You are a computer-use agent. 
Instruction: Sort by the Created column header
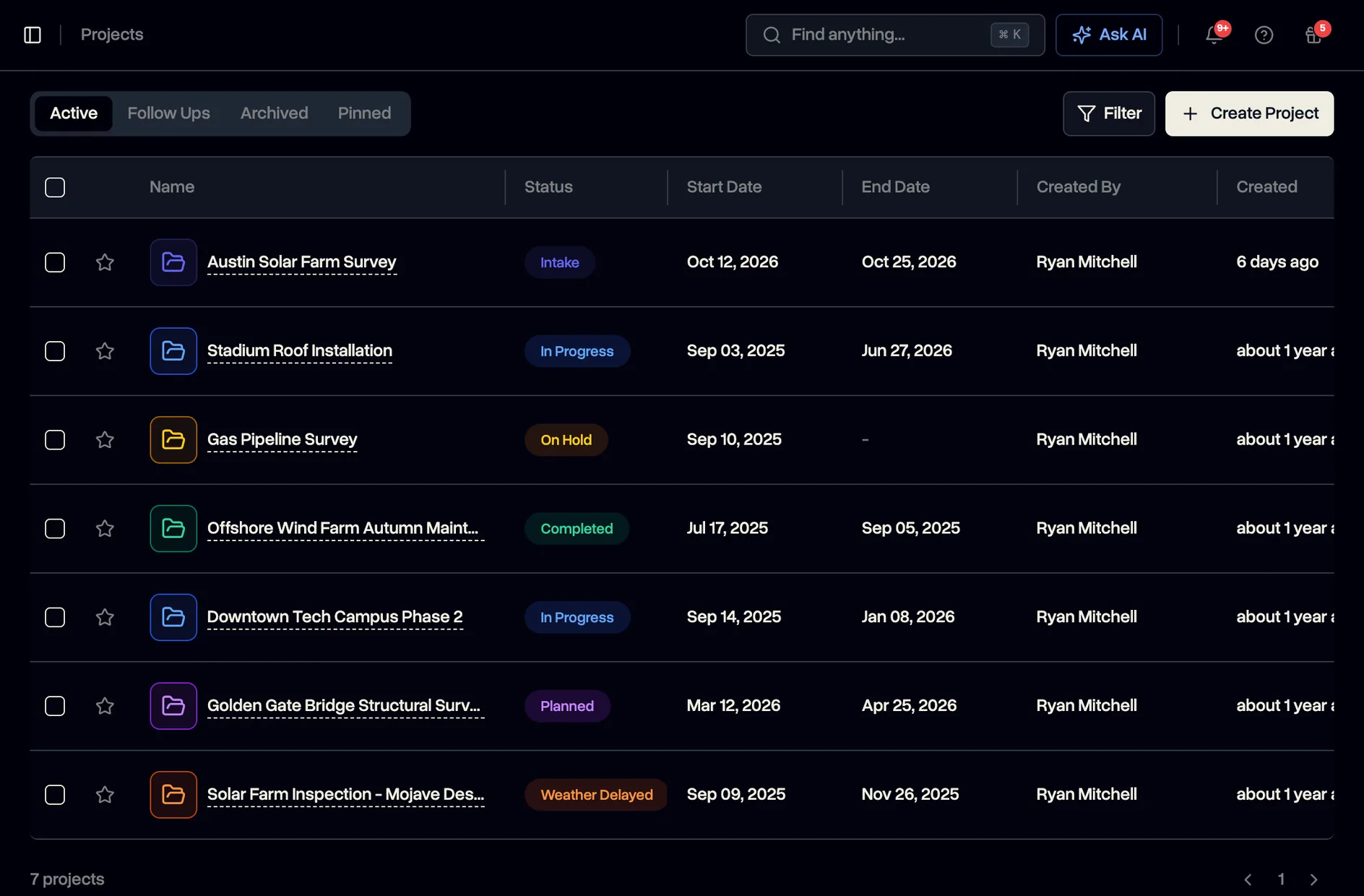pos(1266,187)
